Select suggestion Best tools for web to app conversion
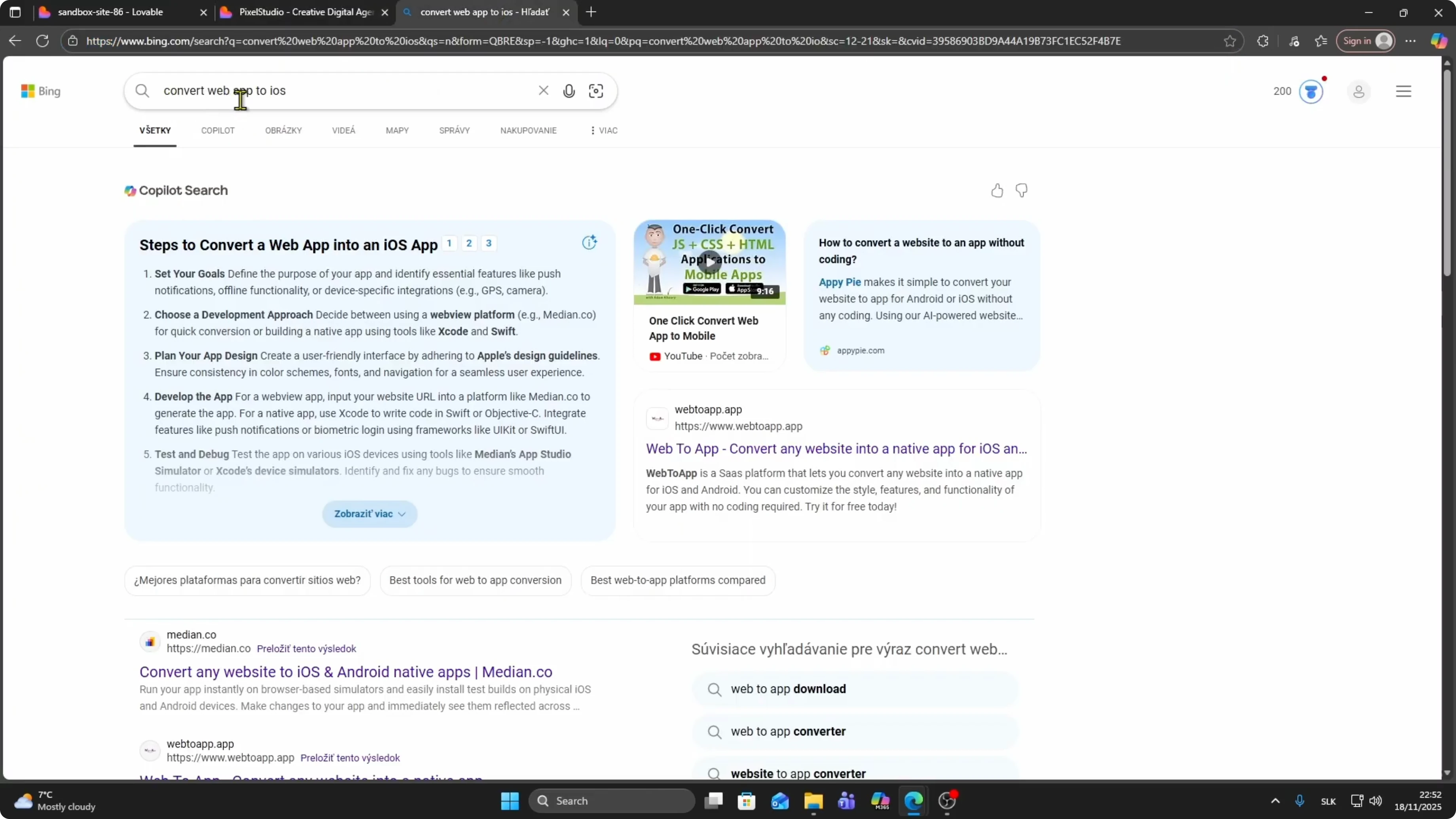The image size is (1456, 819). pos(475,580)
